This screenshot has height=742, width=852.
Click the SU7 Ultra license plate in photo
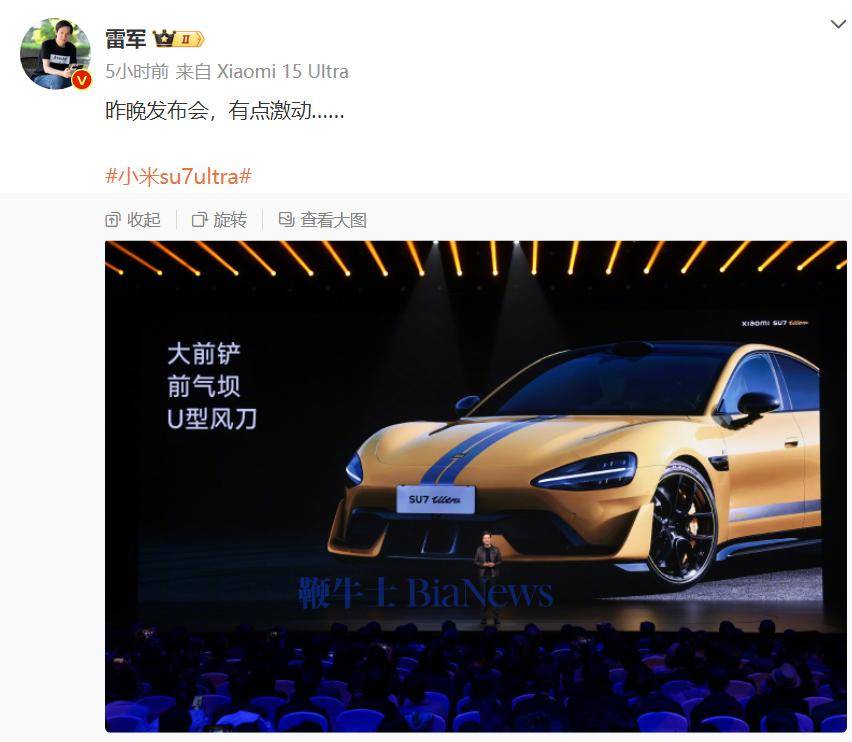coord(435,499)
